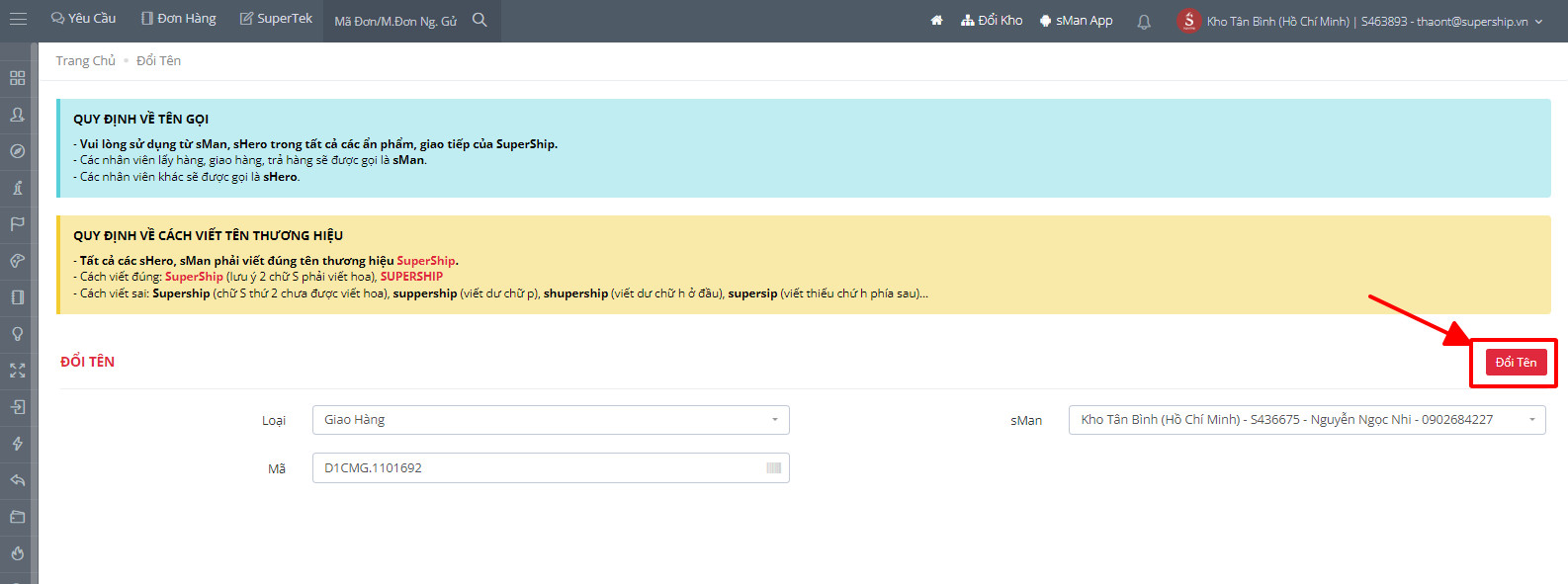The height and width of the screenshot is (584, 1568).
Task: Open the lightning bolt sidebar icon
Action: click(18, 444)
